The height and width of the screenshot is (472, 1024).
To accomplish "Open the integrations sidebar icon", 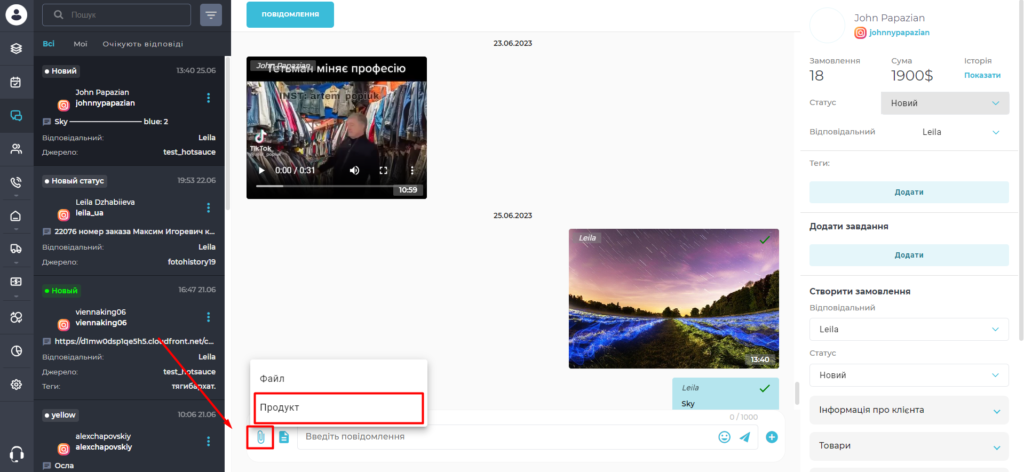I will point(16,317).
